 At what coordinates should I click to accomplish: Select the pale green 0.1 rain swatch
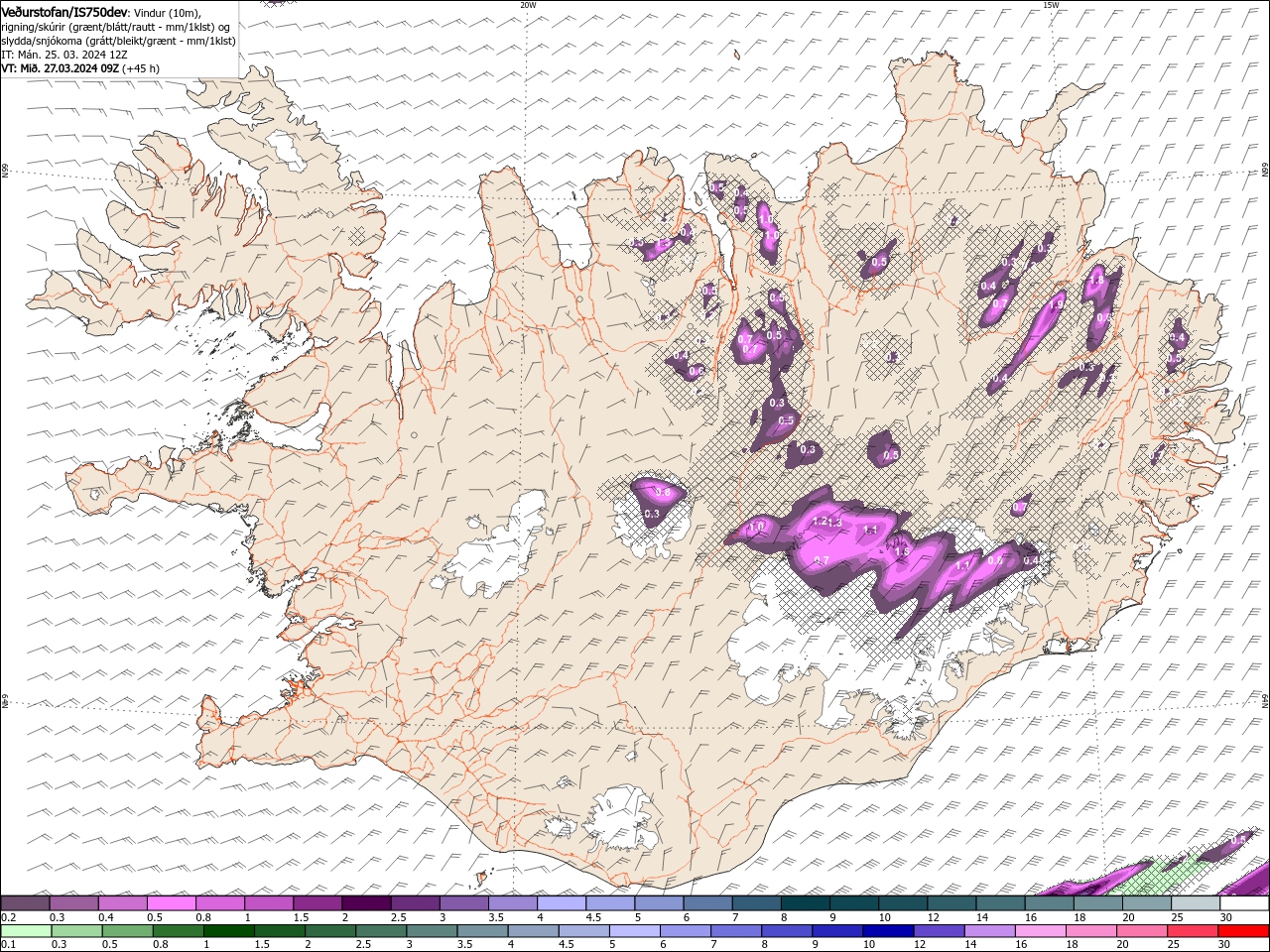click(x=25, y=931)
